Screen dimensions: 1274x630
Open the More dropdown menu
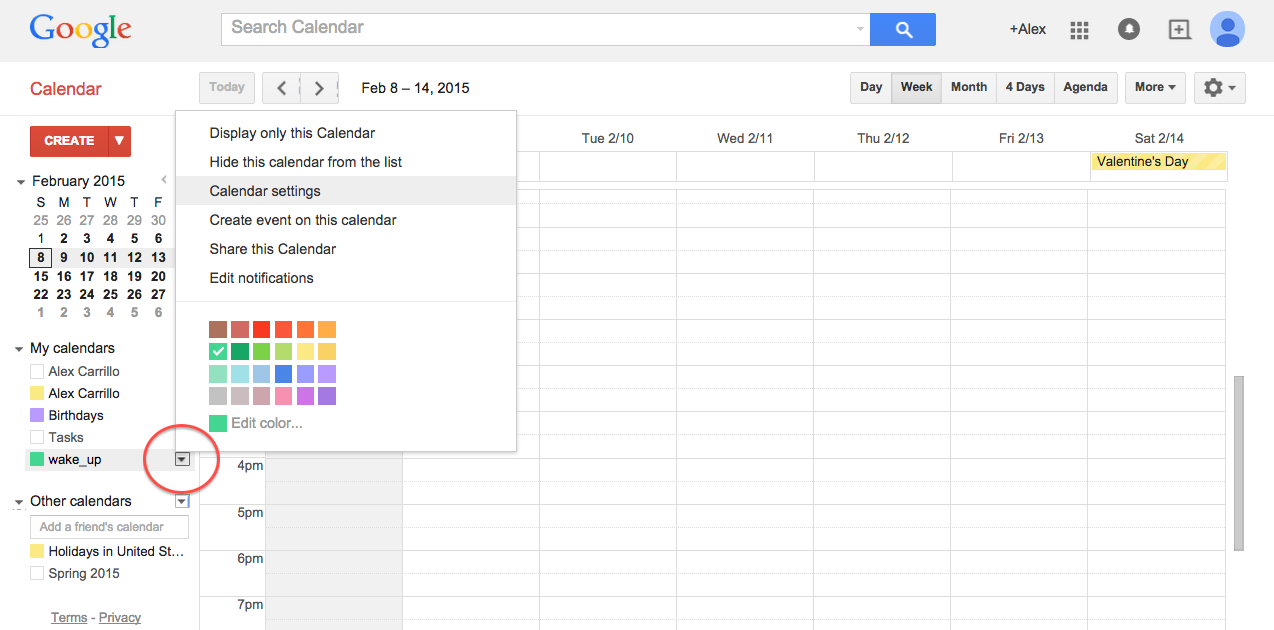pos(1155,88)
